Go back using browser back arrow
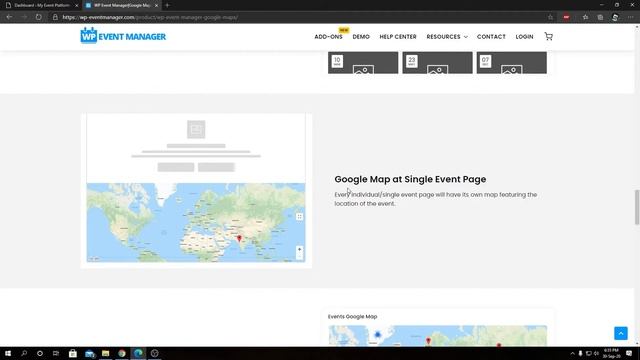The image size is (640, 360). [x=9, y=17]
